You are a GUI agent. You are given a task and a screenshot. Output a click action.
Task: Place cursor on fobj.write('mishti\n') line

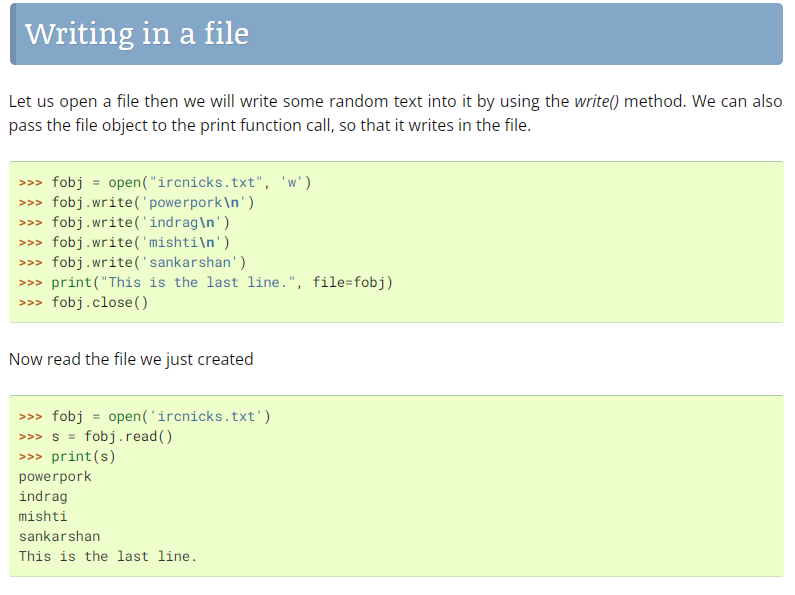[141, 242]
